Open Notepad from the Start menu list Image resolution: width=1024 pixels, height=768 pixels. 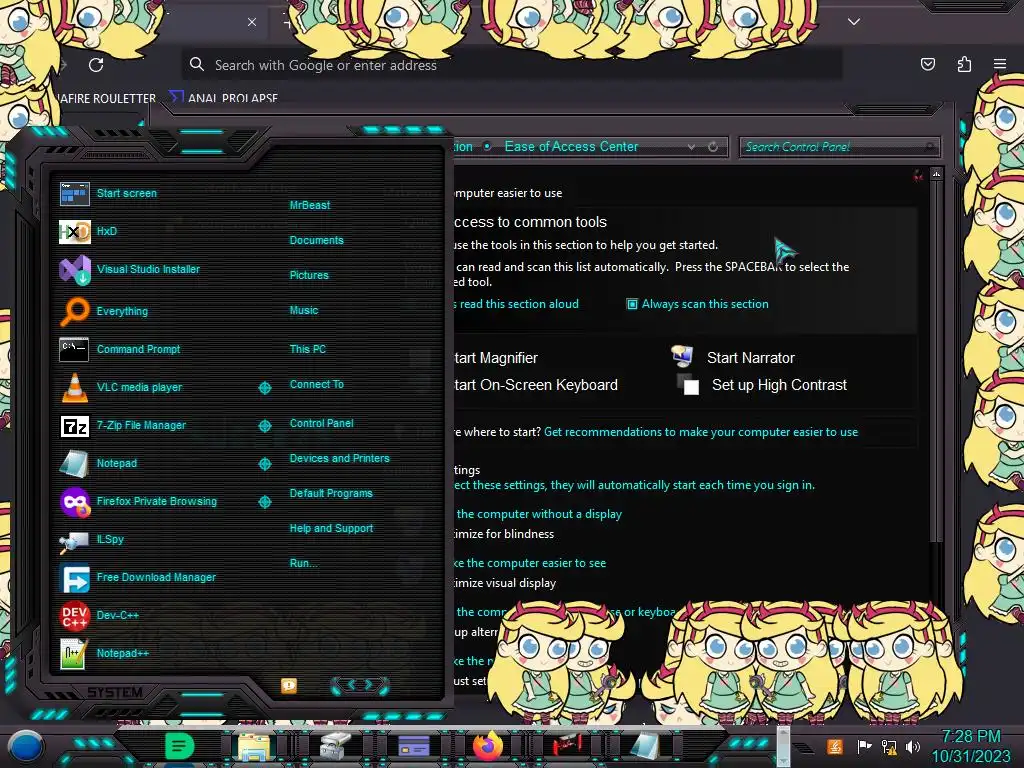98,464
